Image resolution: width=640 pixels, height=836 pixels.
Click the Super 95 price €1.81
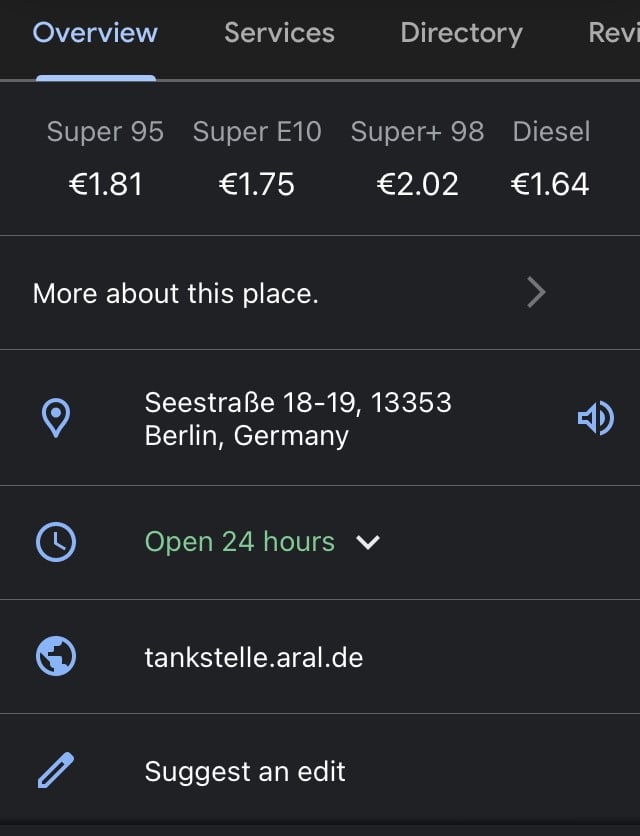point(105,184)
